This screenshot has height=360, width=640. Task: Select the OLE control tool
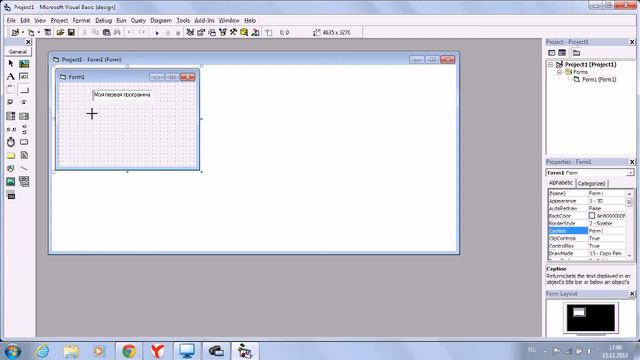(x=11, y=195)
